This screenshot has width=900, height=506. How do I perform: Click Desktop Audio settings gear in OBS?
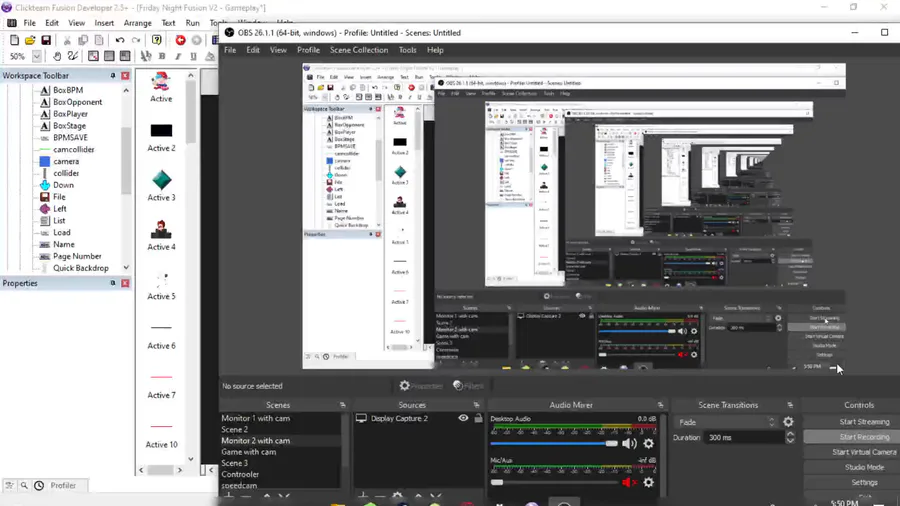tap(649, 443)
